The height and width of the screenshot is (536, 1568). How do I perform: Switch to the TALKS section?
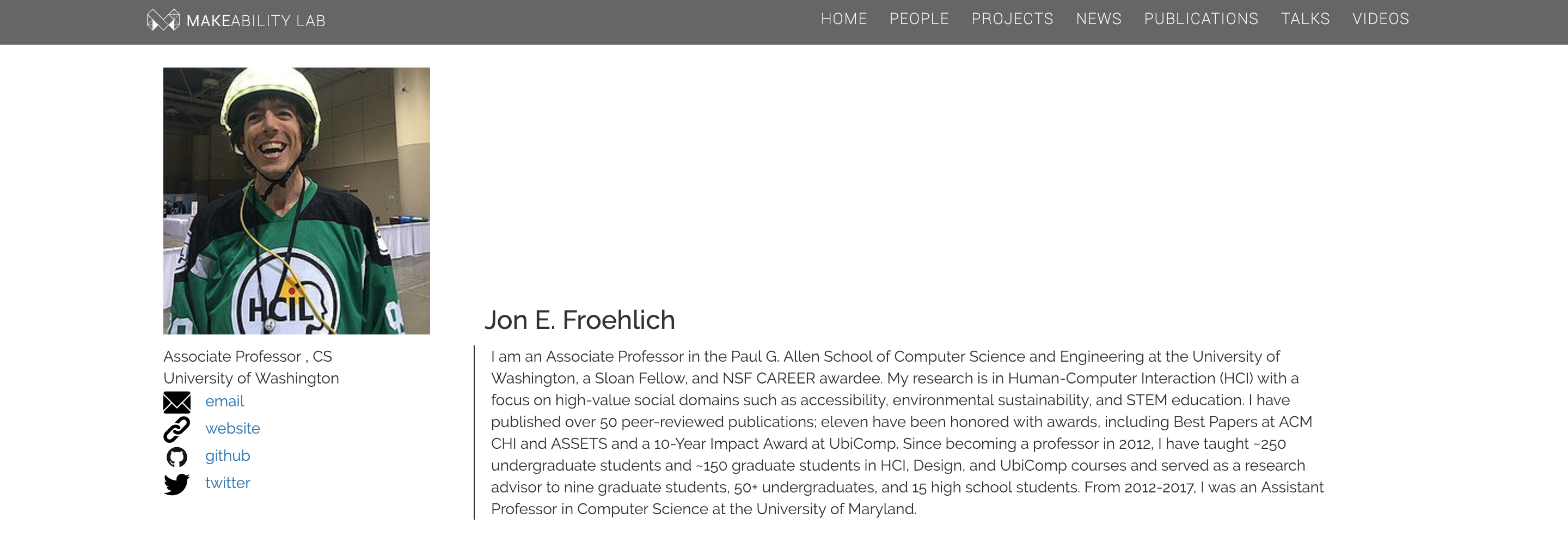(1305, 19)
